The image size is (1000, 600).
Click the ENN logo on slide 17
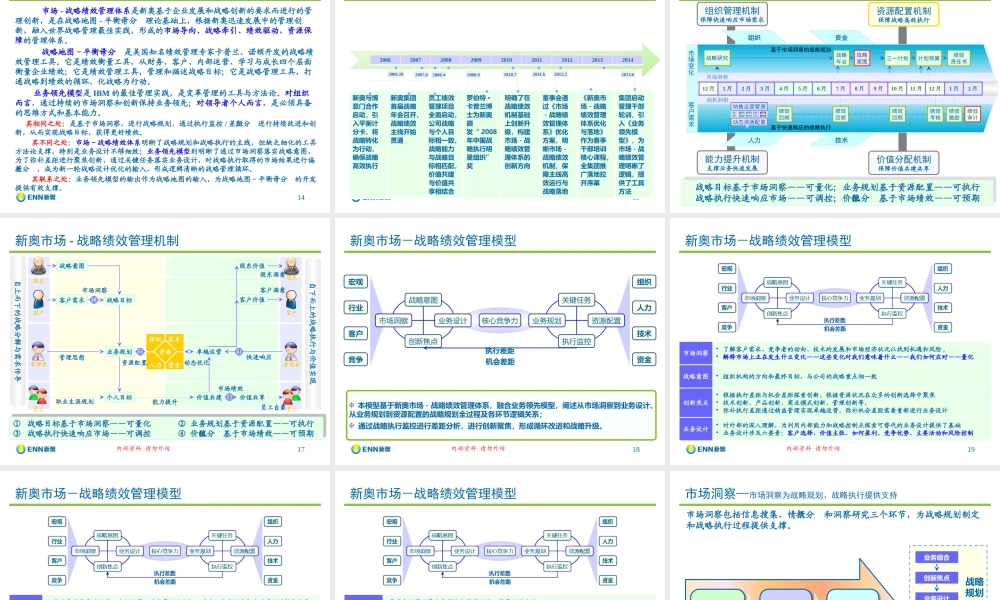[36, 449]
